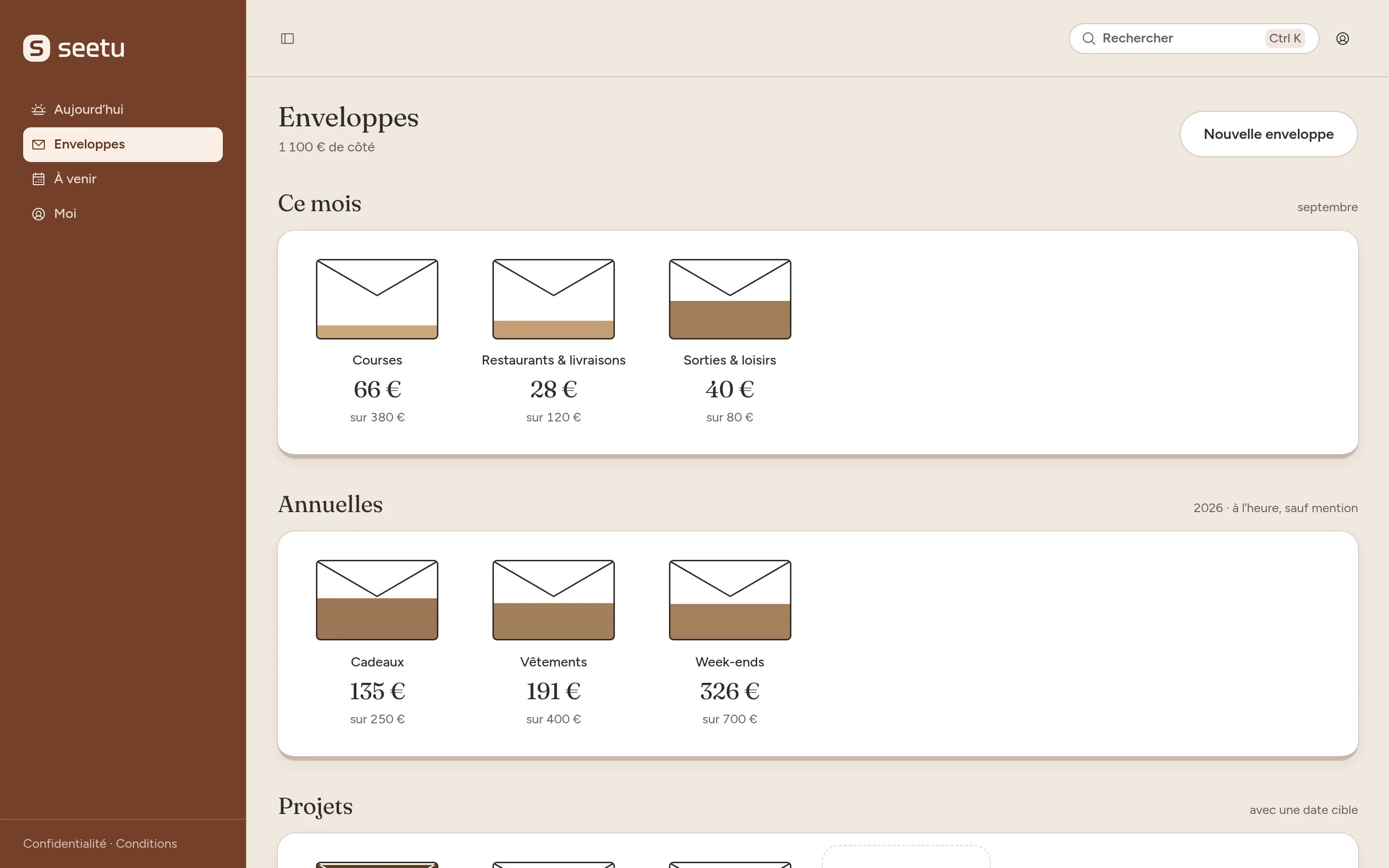Go to Aujourd'hui in the sidebar

pos(123,109)
